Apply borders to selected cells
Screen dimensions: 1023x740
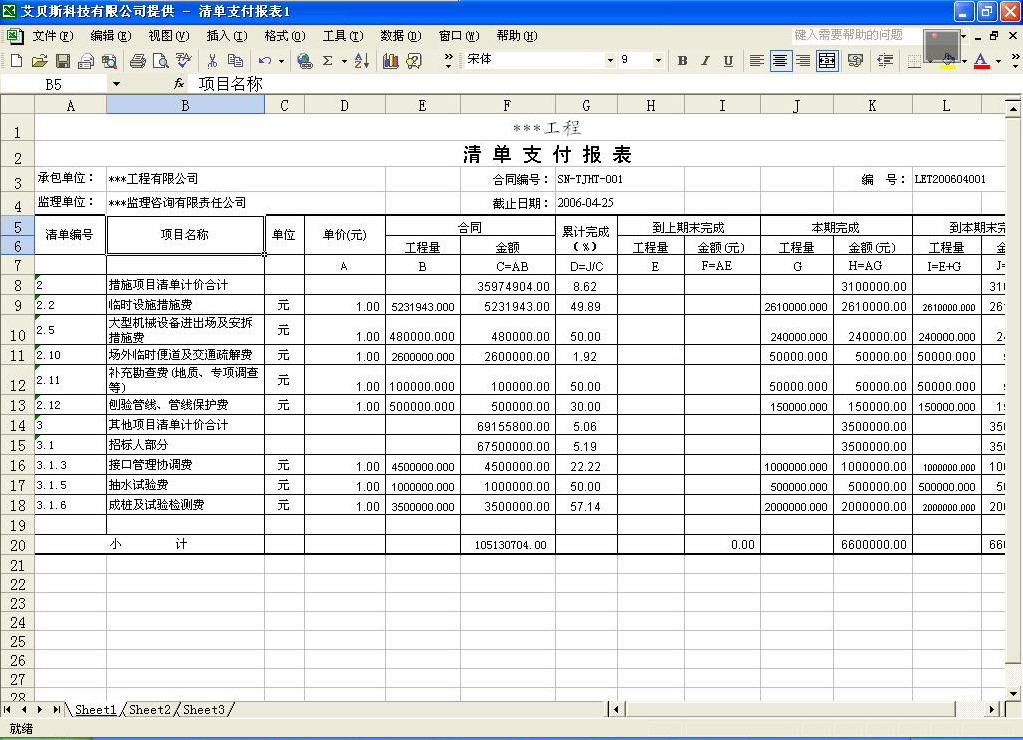914,61
